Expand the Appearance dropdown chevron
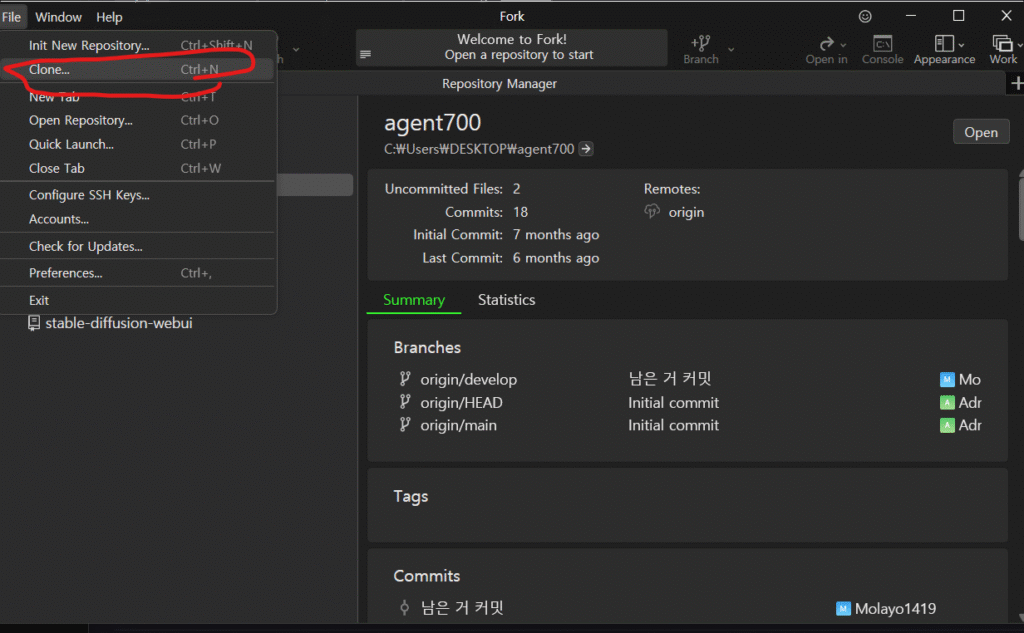 coord(962,44)
